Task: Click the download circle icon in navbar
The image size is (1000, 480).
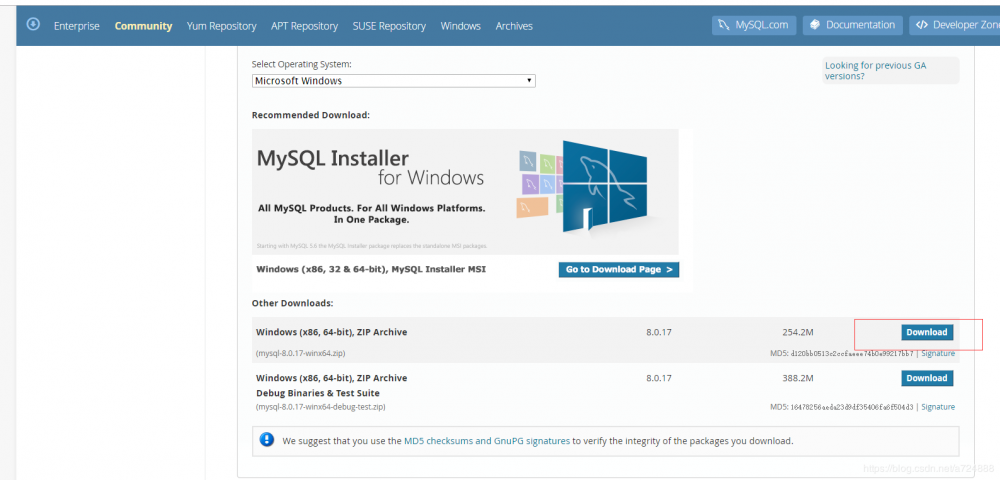Action: (x=33, y=24)
